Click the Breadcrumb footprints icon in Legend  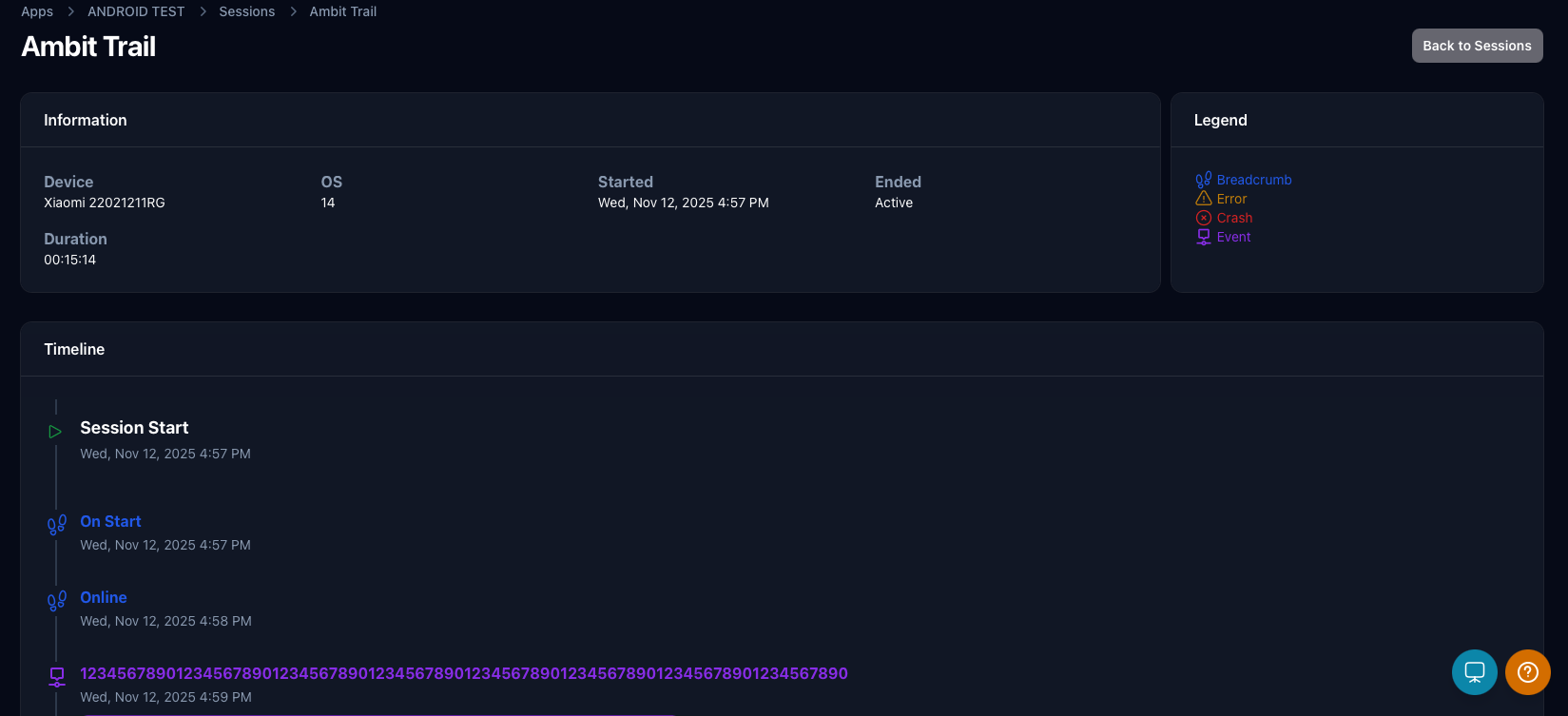coord(1203,180)
